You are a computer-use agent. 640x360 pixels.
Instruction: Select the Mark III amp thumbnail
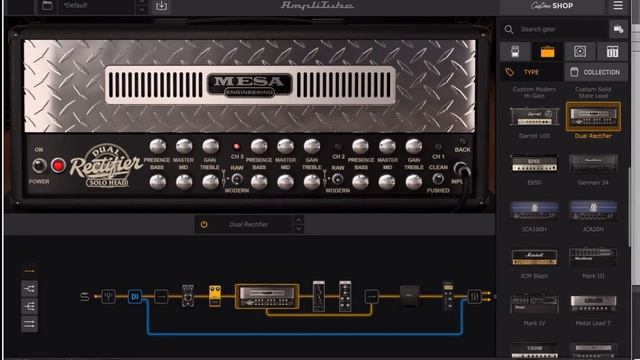593,258
